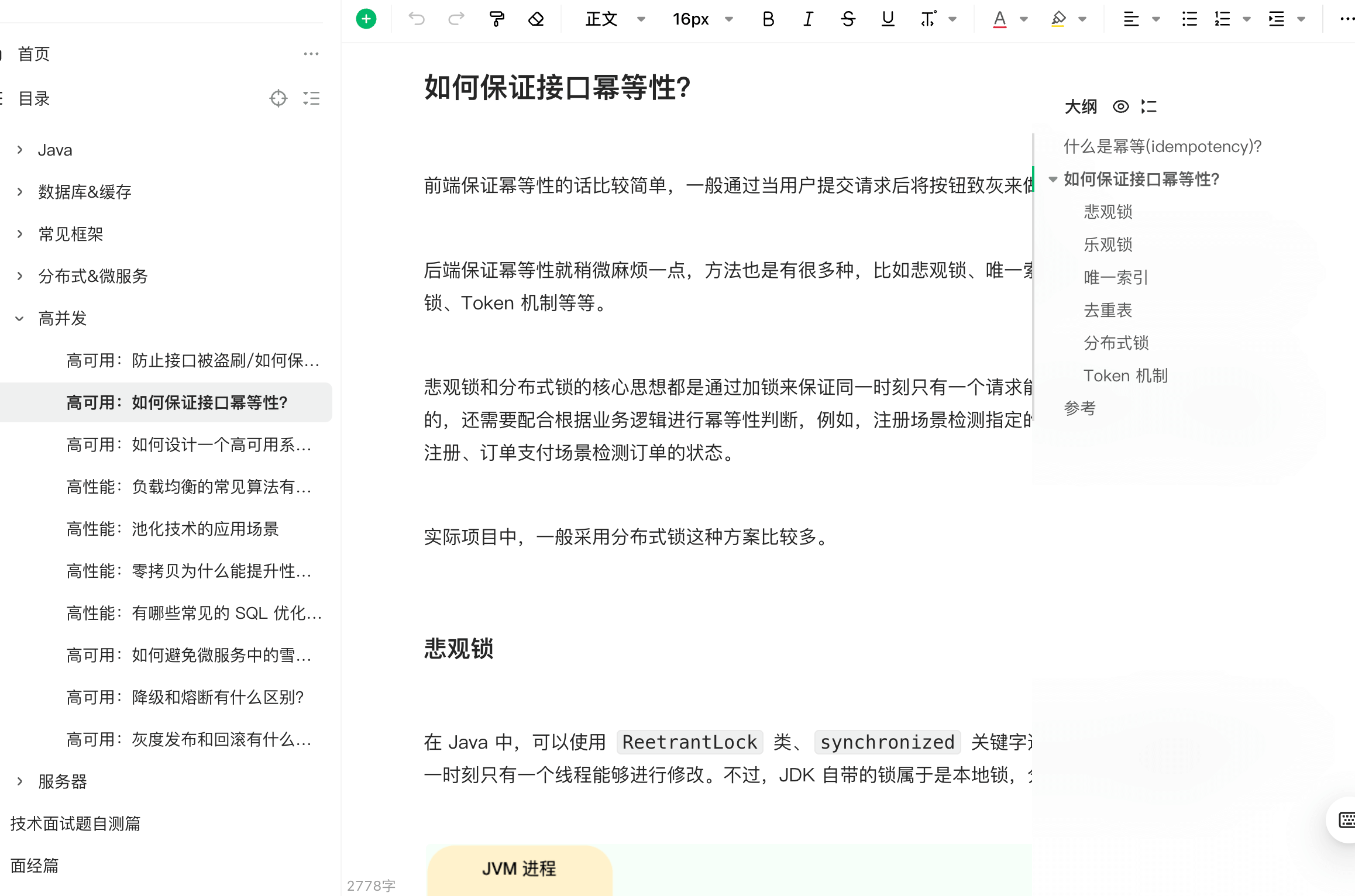Jump to 分布式锁 in the outline

coord(1116,343)
